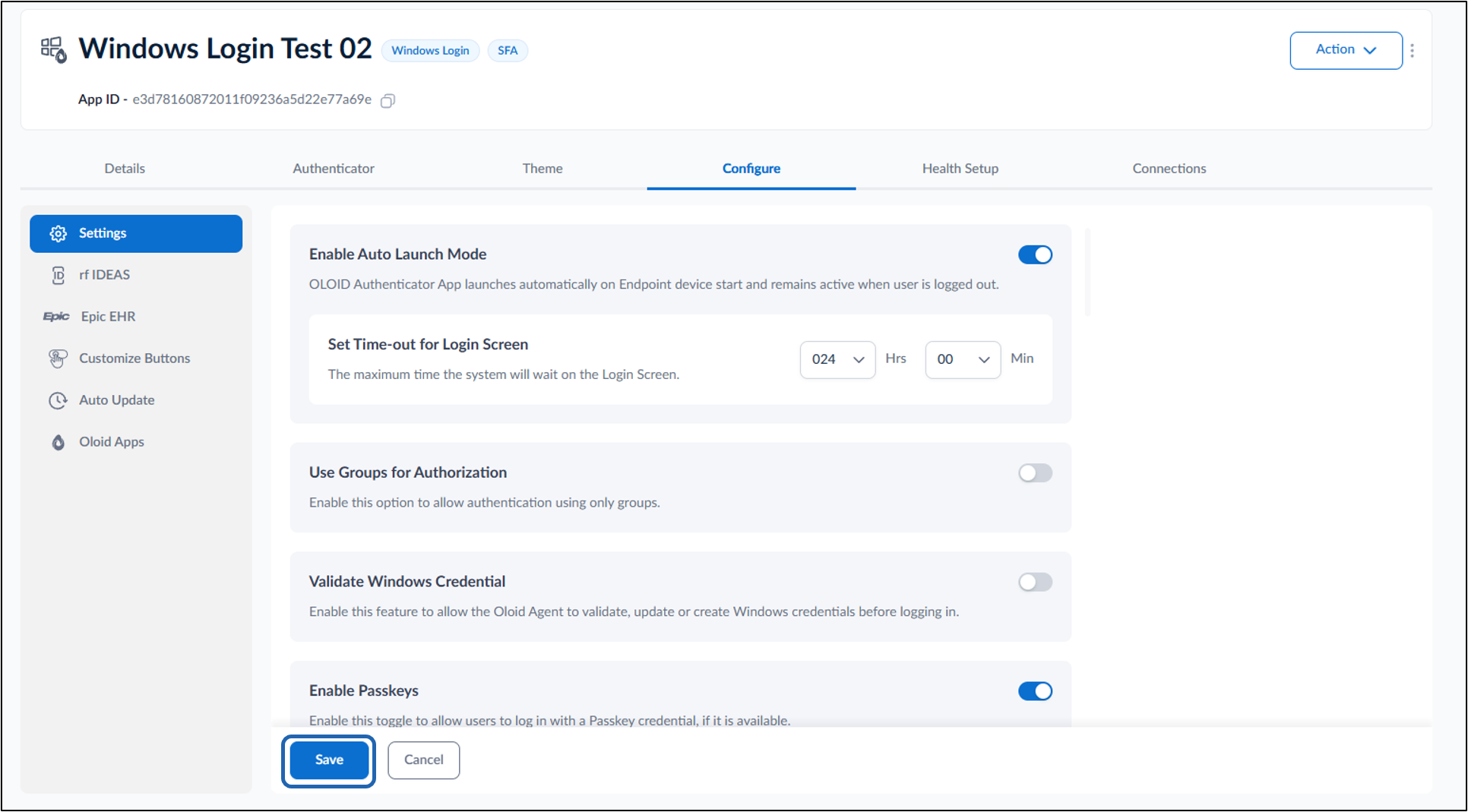Click the rf IDEAS badge icon
This screenshot has width=1468, height=812.
pos(59,275)
